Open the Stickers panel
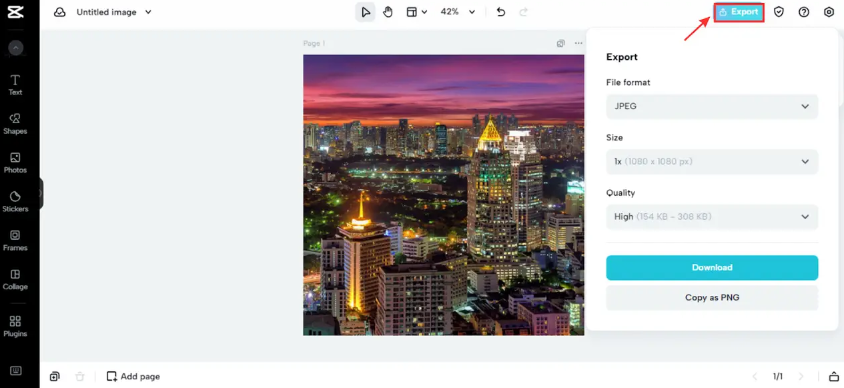 (15, 201)
